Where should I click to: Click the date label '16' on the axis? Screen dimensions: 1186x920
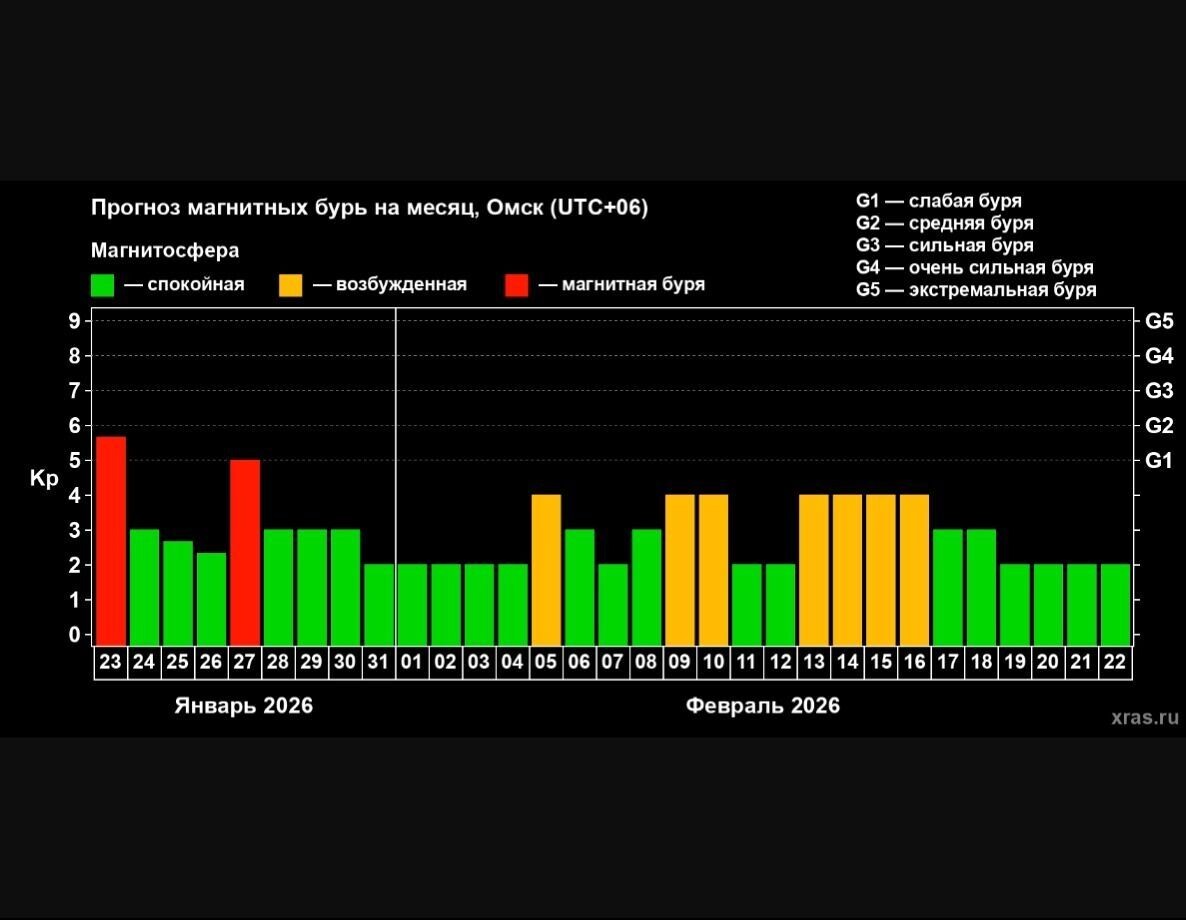pos(914,662)
